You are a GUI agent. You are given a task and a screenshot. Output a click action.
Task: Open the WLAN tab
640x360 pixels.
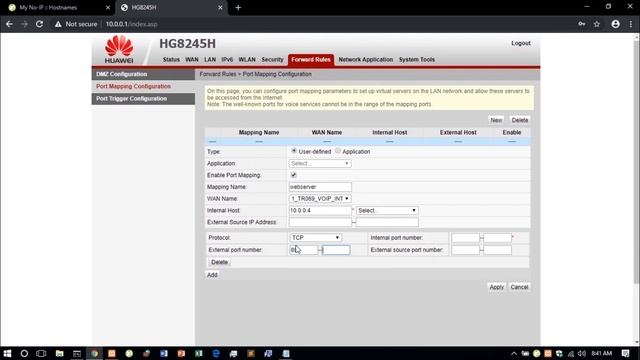click(247, 60)
